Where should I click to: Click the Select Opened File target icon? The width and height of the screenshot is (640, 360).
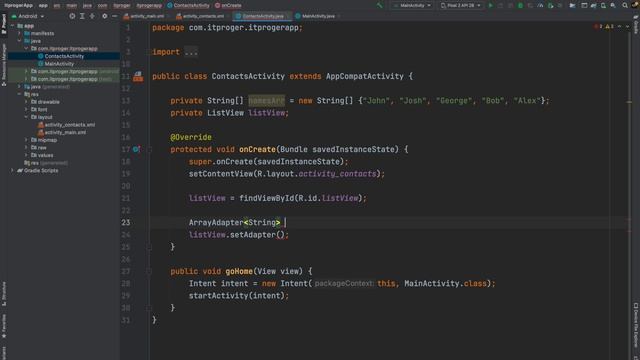(72, 16)
